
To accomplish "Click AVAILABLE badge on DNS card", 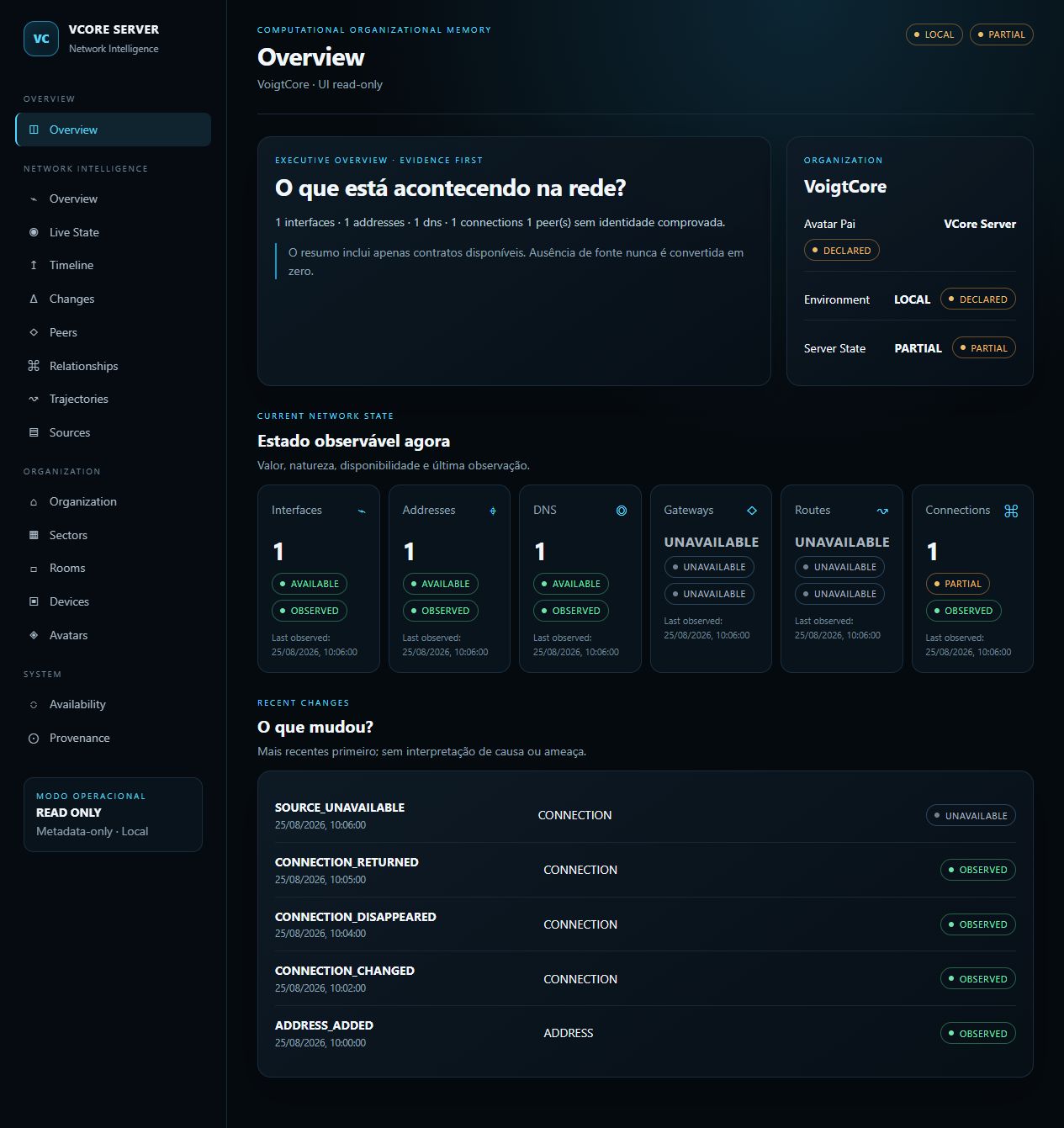I will 570,584.
